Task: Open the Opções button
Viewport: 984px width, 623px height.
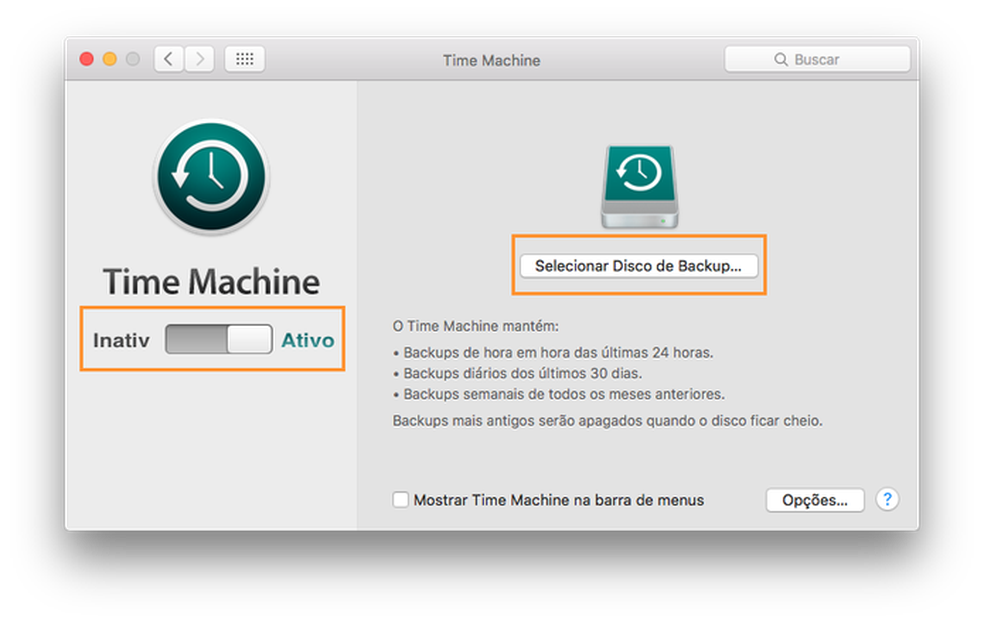Action: coord(815,500)
